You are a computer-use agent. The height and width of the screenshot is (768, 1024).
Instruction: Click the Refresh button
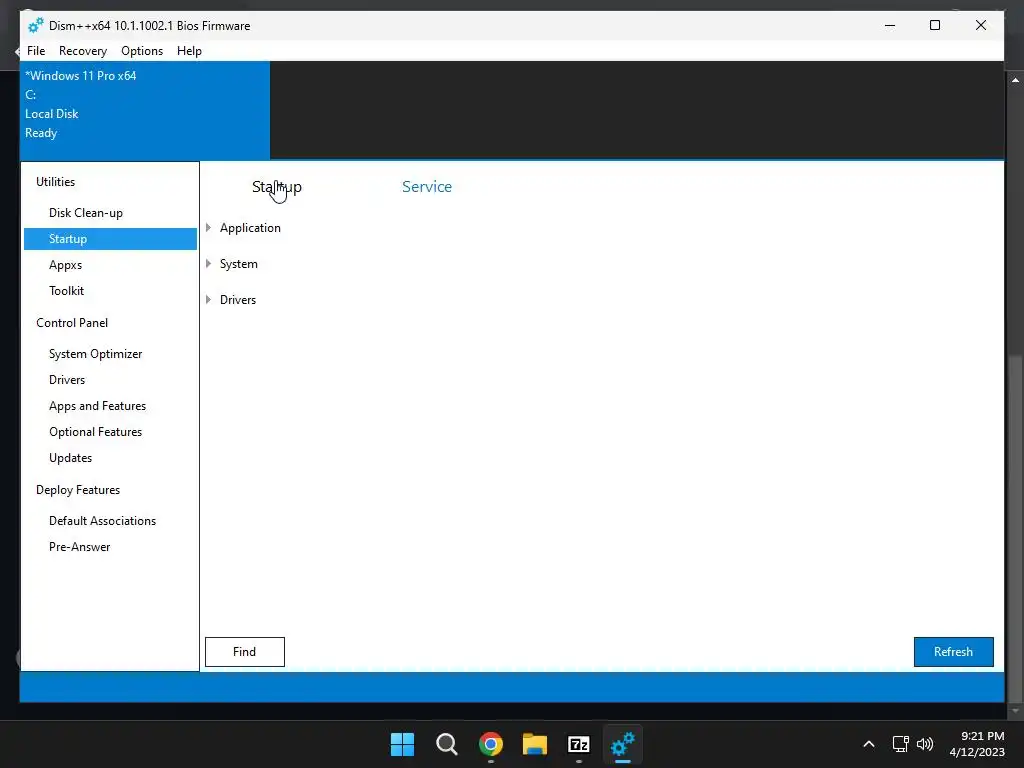click(x=953, y=652)
